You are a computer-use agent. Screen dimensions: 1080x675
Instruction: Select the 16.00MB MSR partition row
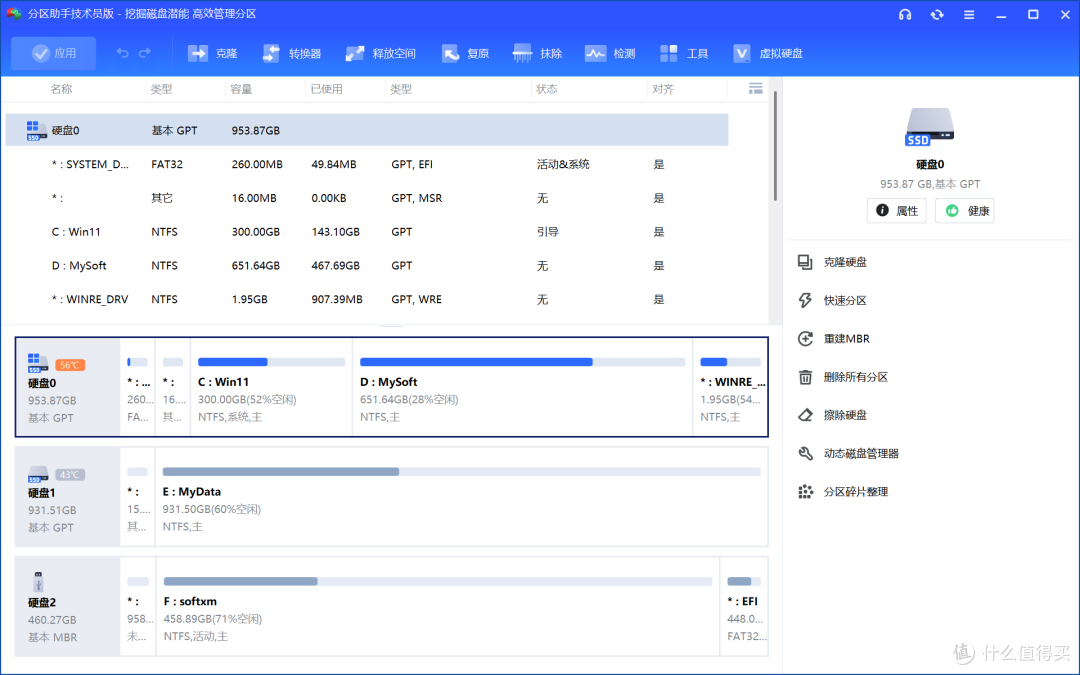[366, 198]
